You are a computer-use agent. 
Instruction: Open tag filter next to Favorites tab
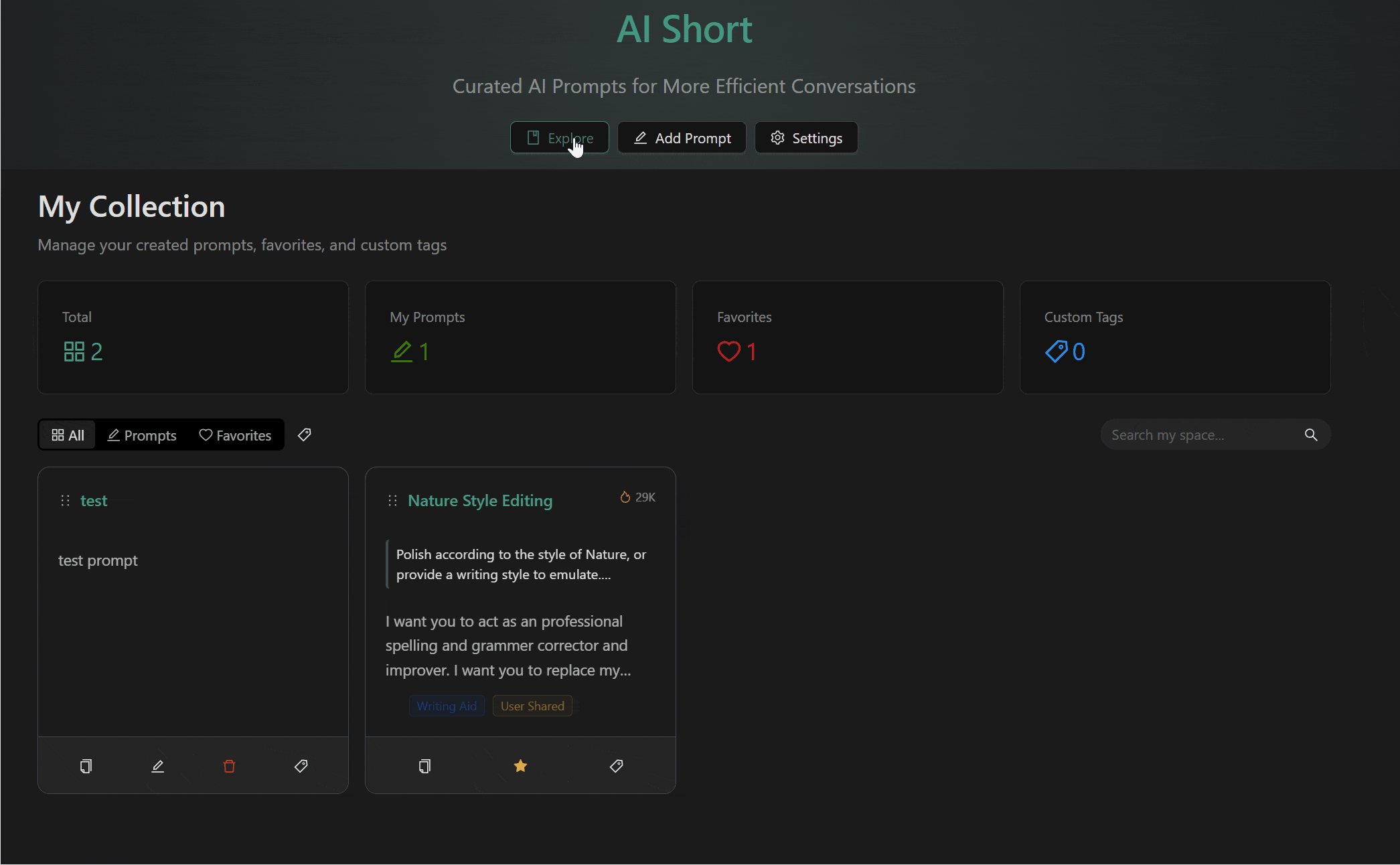305,435
